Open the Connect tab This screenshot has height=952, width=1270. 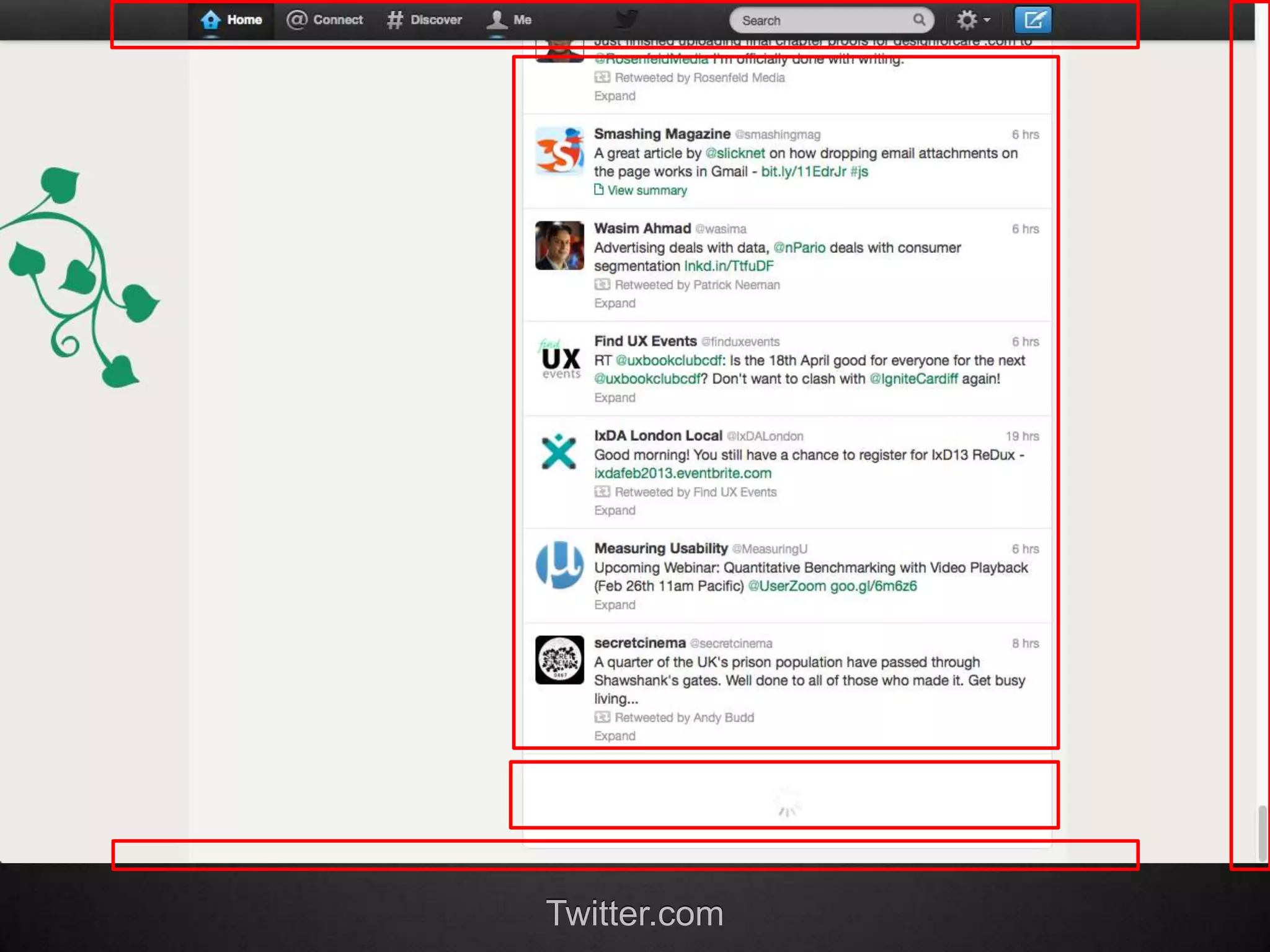pos(324,20)
